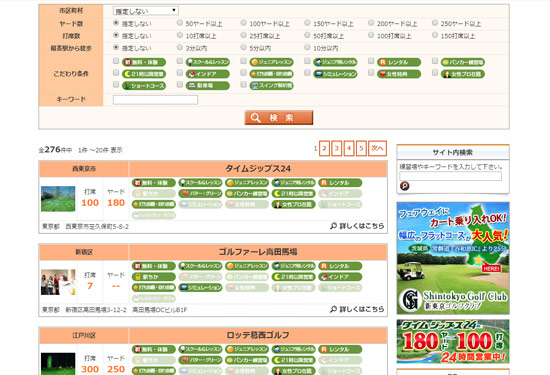
Task: Click the 次へ next page button
Action: (377, 149)
